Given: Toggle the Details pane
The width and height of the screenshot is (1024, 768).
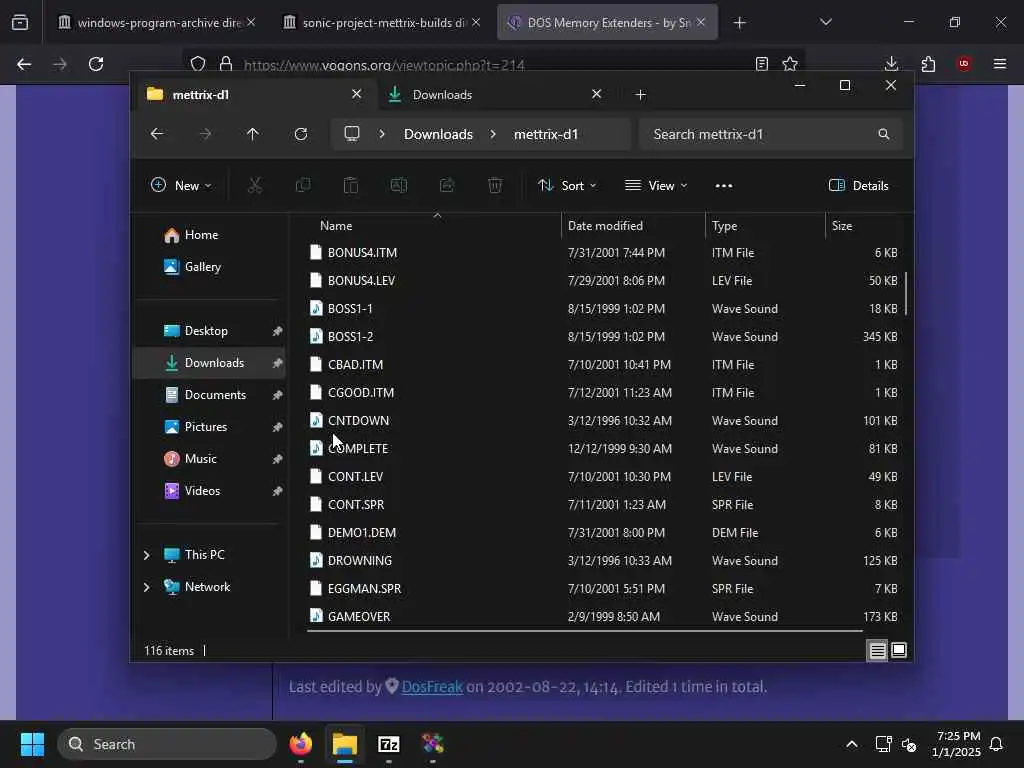Looking at the screenshot, I should 858,185.
